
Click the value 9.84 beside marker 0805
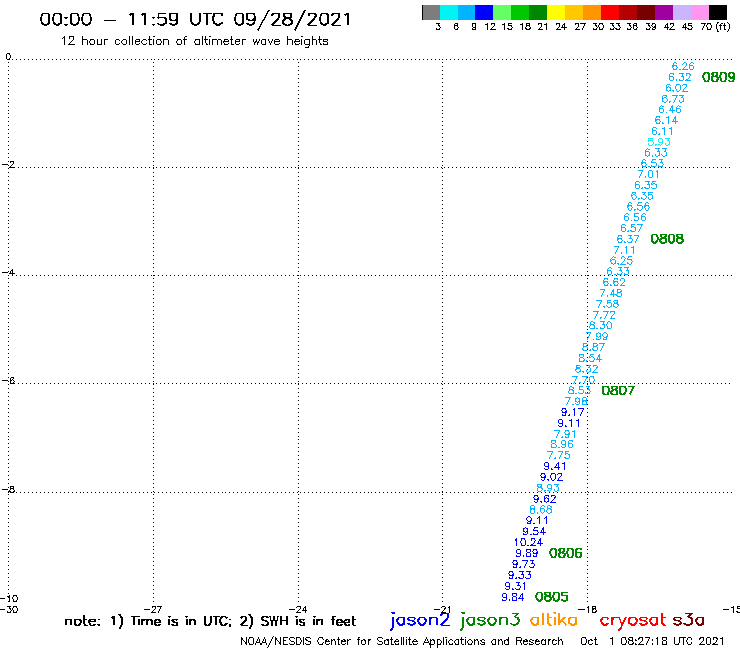pos(513,597)
